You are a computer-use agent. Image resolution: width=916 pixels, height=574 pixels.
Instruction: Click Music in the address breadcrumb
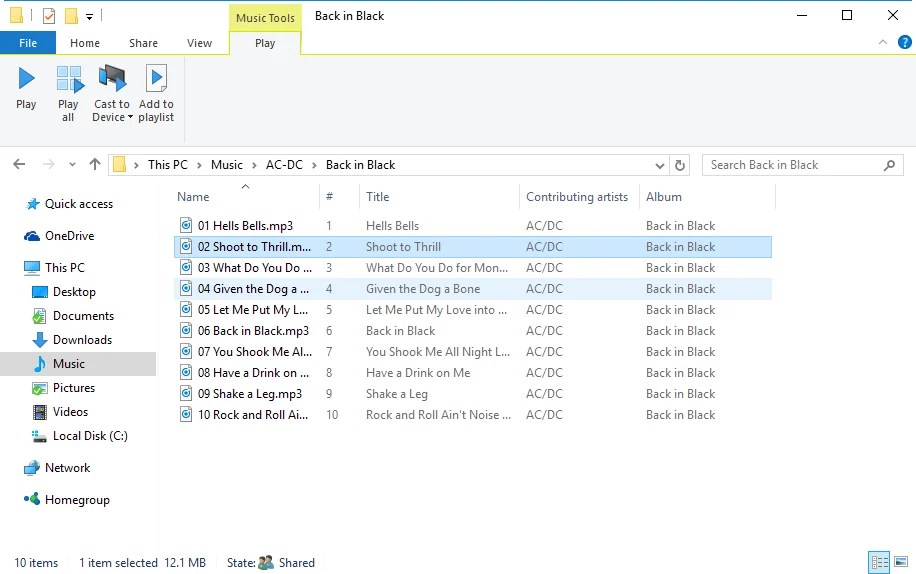[x=227, y=165]
